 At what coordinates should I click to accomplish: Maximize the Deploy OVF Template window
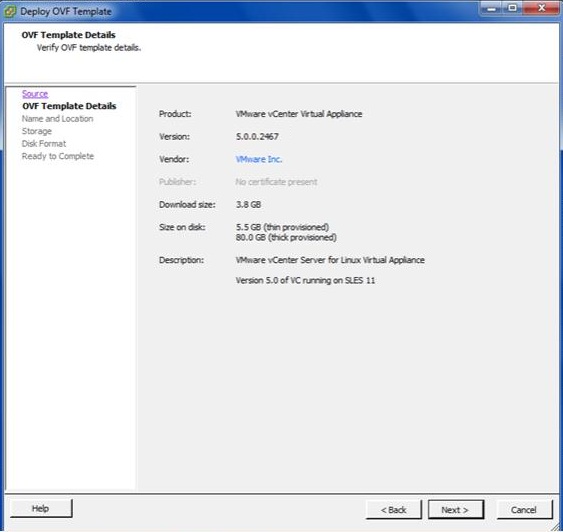[x=513, y=8]
